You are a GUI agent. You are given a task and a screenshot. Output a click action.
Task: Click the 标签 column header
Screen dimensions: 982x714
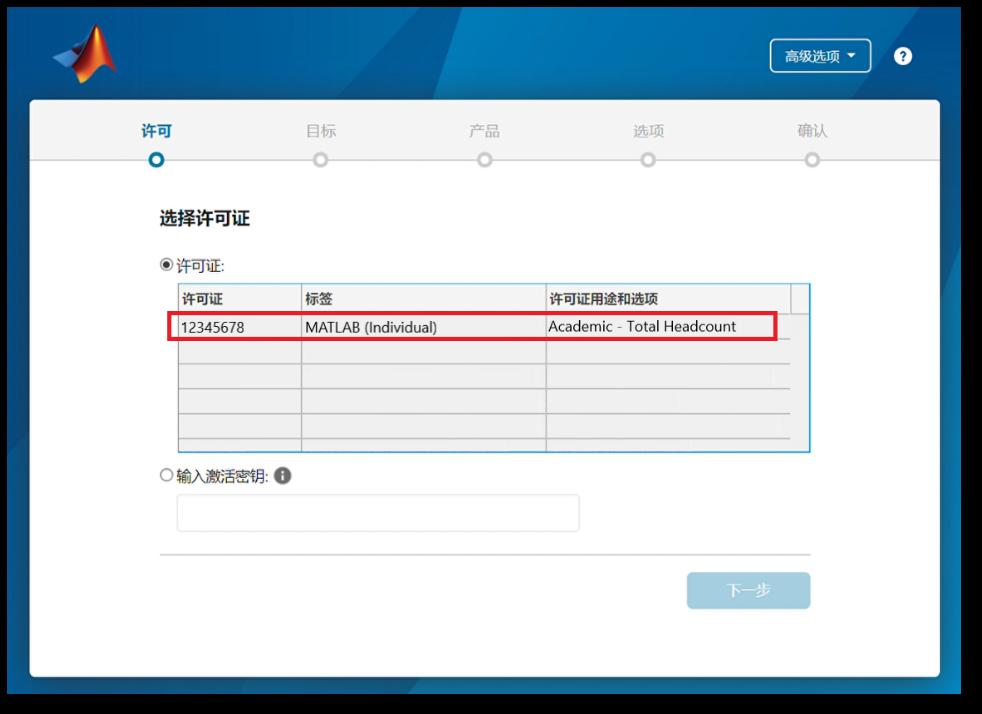[423, 299]
